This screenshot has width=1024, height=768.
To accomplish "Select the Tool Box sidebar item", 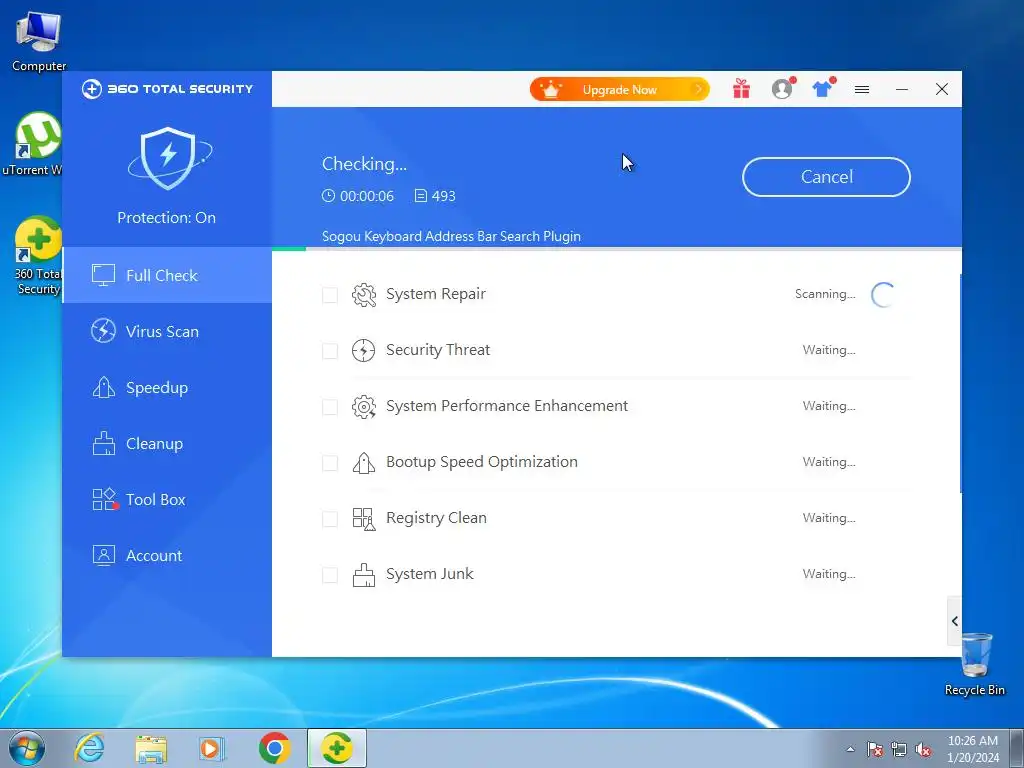I will [167, 500].
